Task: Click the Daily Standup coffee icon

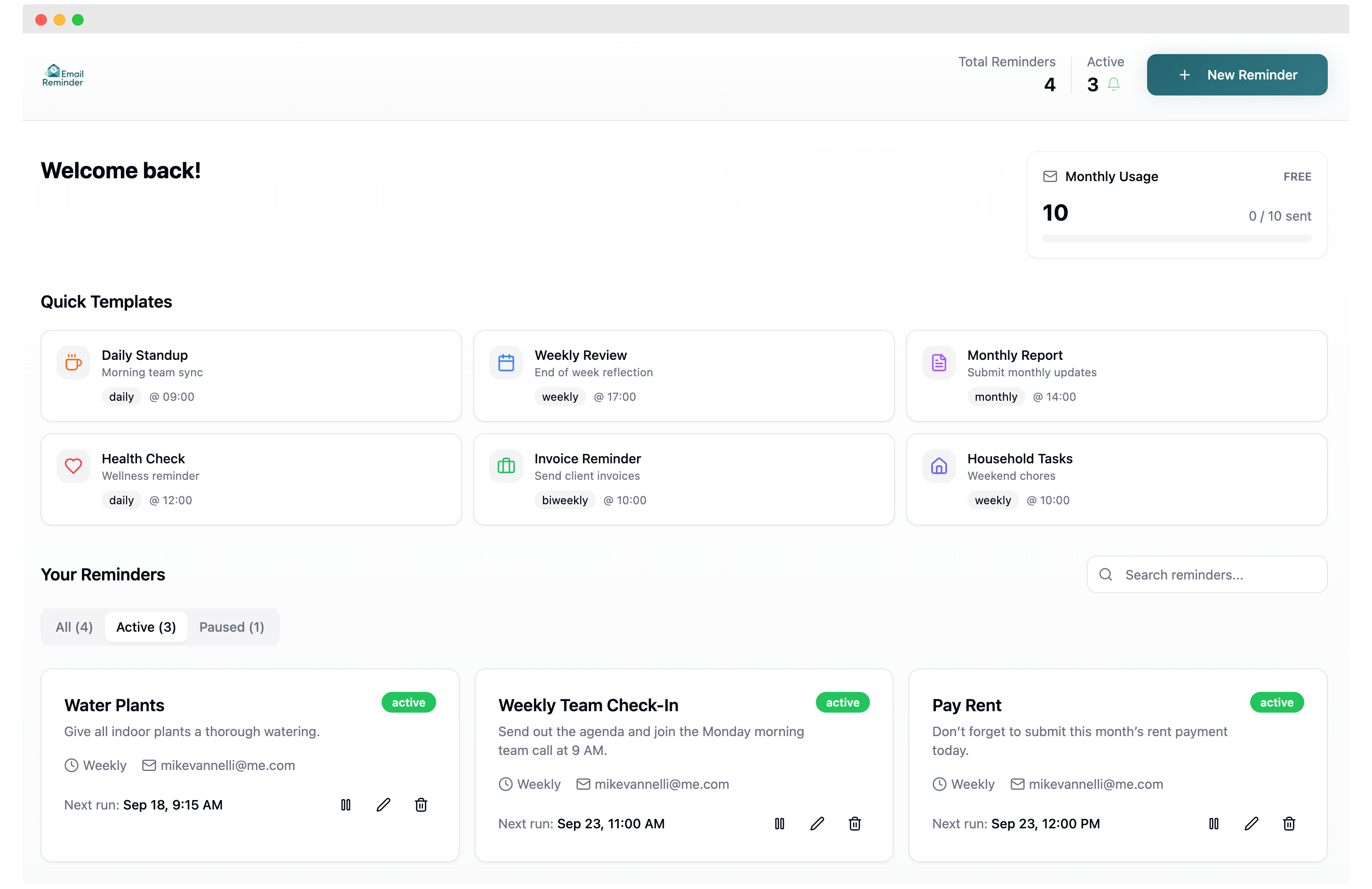Action: click(x=73, y=362)
